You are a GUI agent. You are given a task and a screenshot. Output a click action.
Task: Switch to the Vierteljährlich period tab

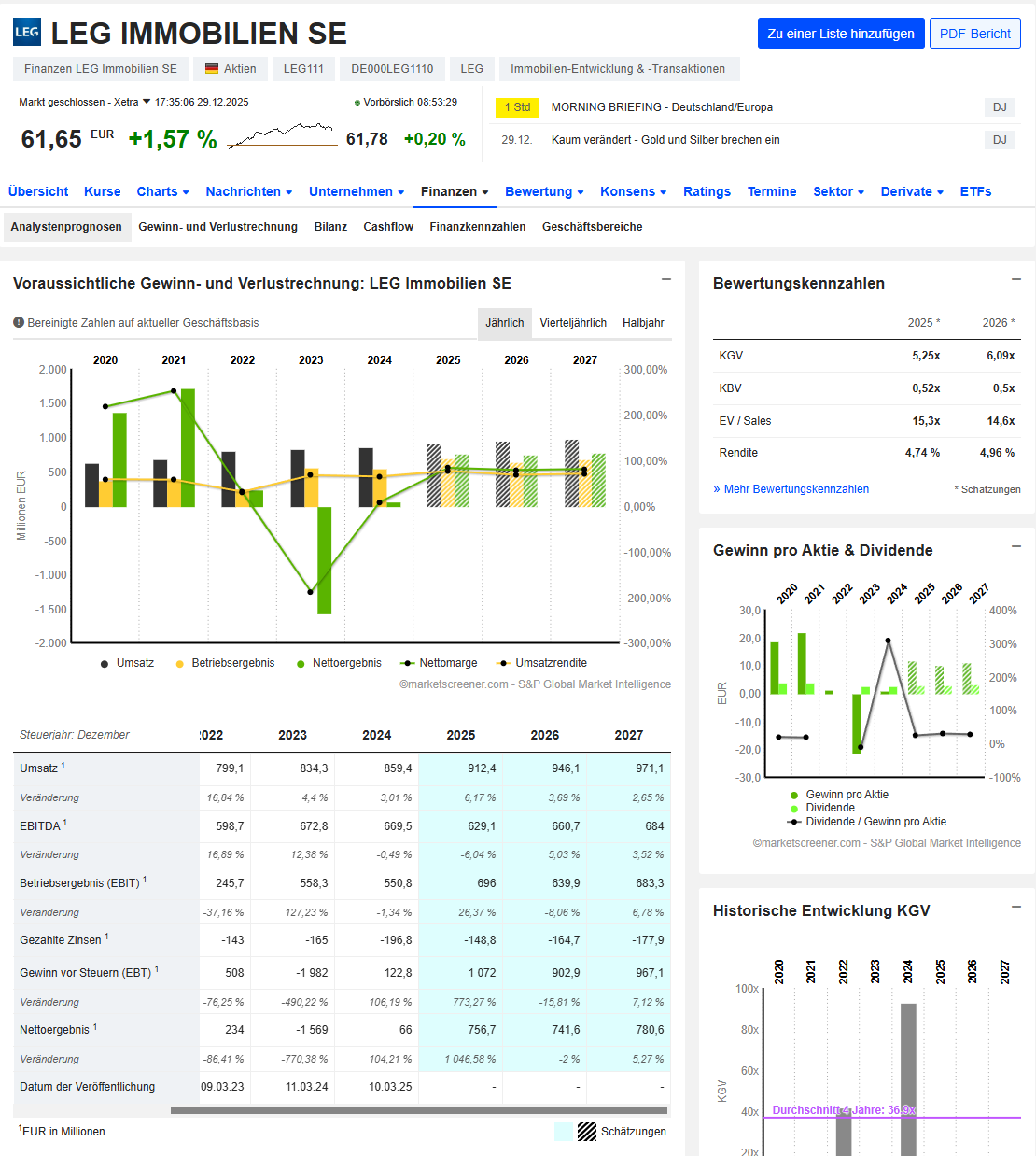point(573,323)
